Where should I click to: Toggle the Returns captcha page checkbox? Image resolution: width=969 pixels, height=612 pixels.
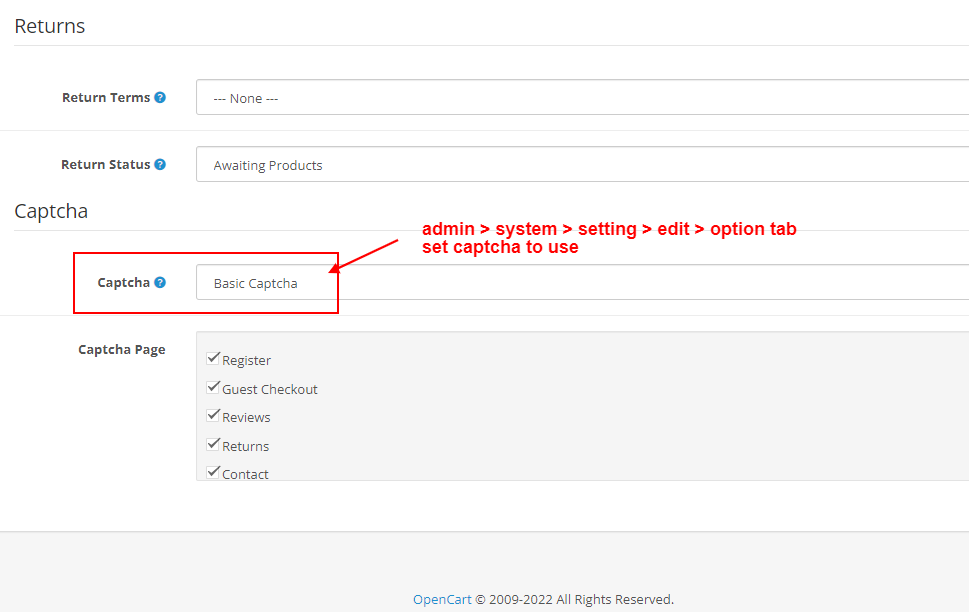point(213,444)
